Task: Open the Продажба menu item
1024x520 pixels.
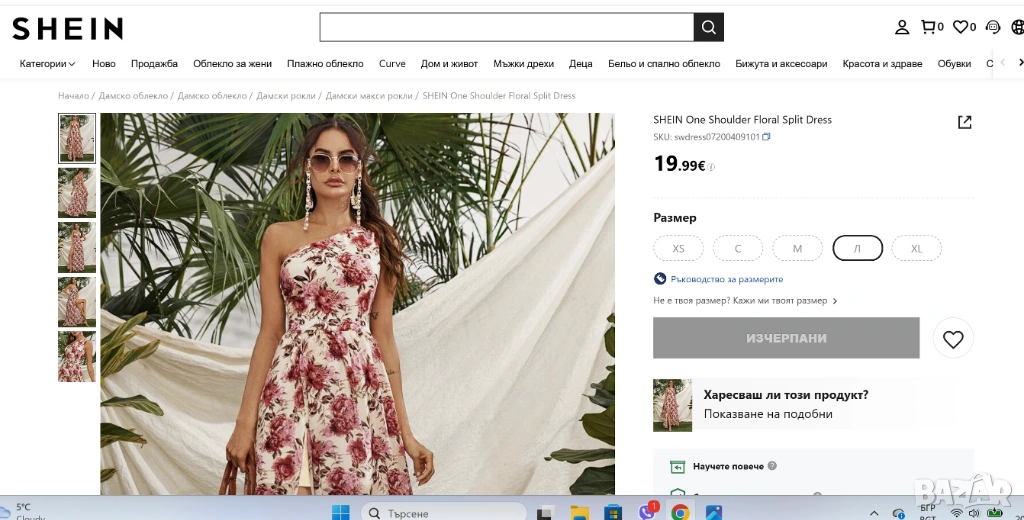Action: click(x=154, y=63)
